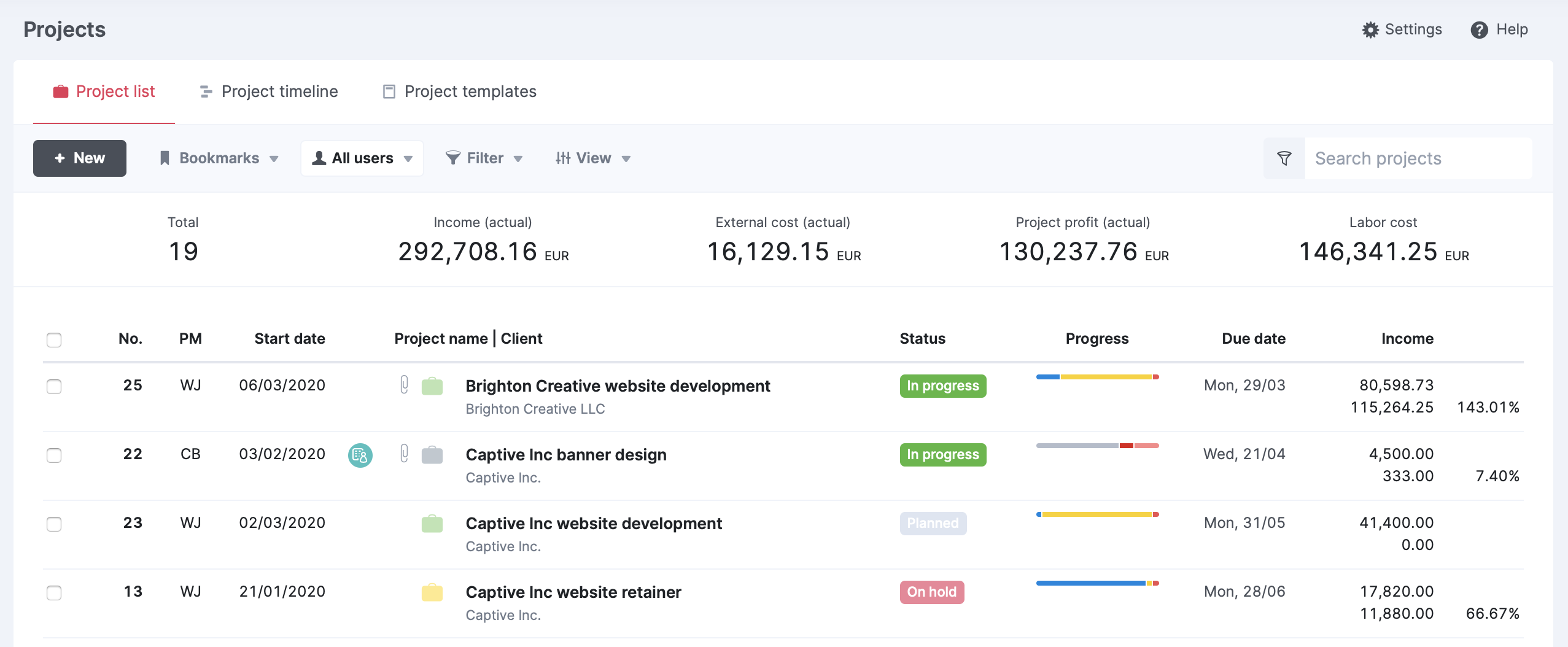1568x647 pixels.
Task: Open the All users dropdown
Action: tap(362, 158)
